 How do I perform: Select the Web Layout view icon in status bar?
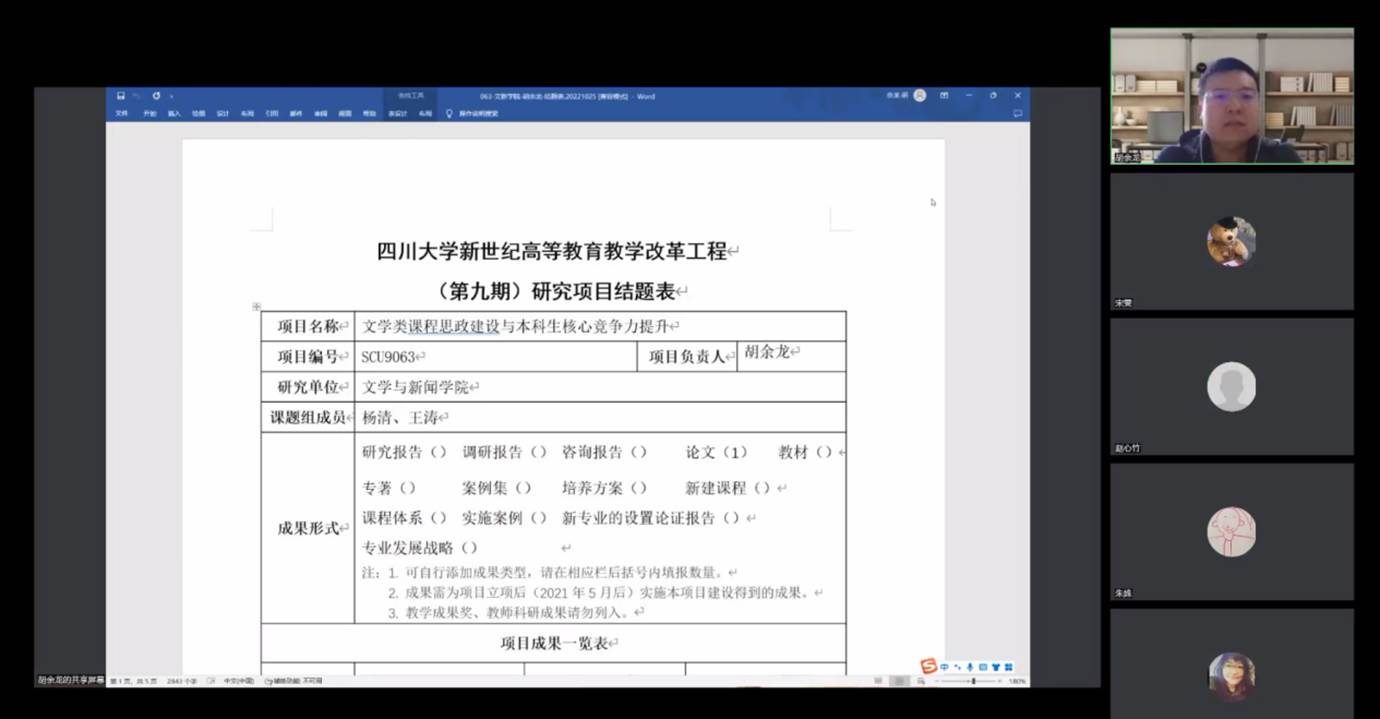coord(918,681)
